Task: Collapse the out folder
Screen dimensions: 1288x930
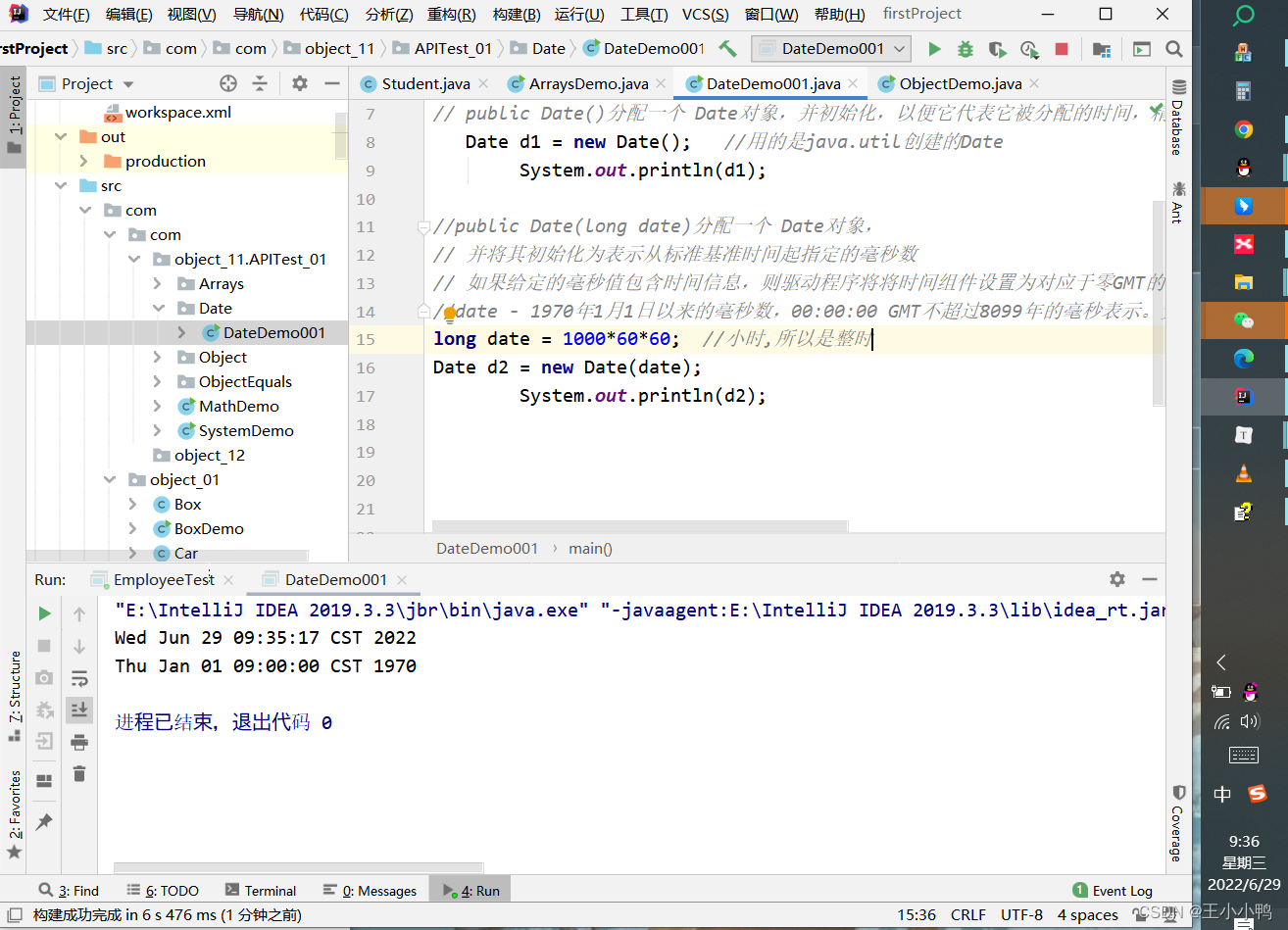Action: [62, 136]
